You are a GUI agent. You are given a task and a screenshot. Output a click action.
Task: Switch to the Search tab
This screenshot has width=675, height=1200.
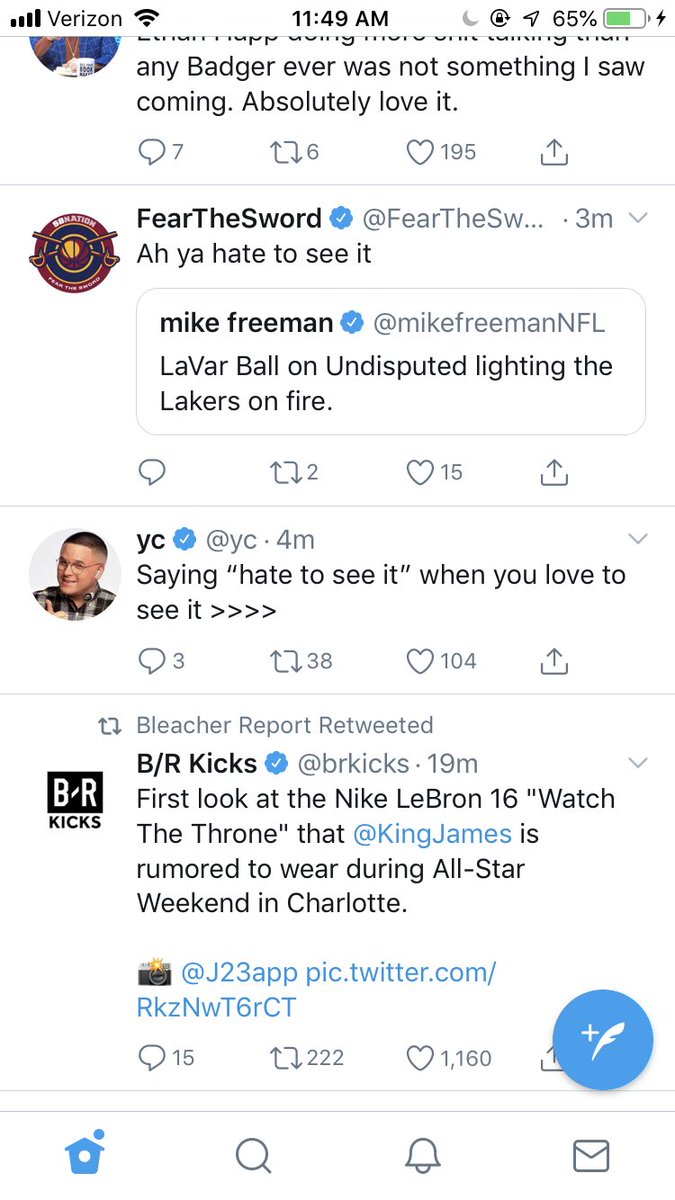tap(253, 1156)
